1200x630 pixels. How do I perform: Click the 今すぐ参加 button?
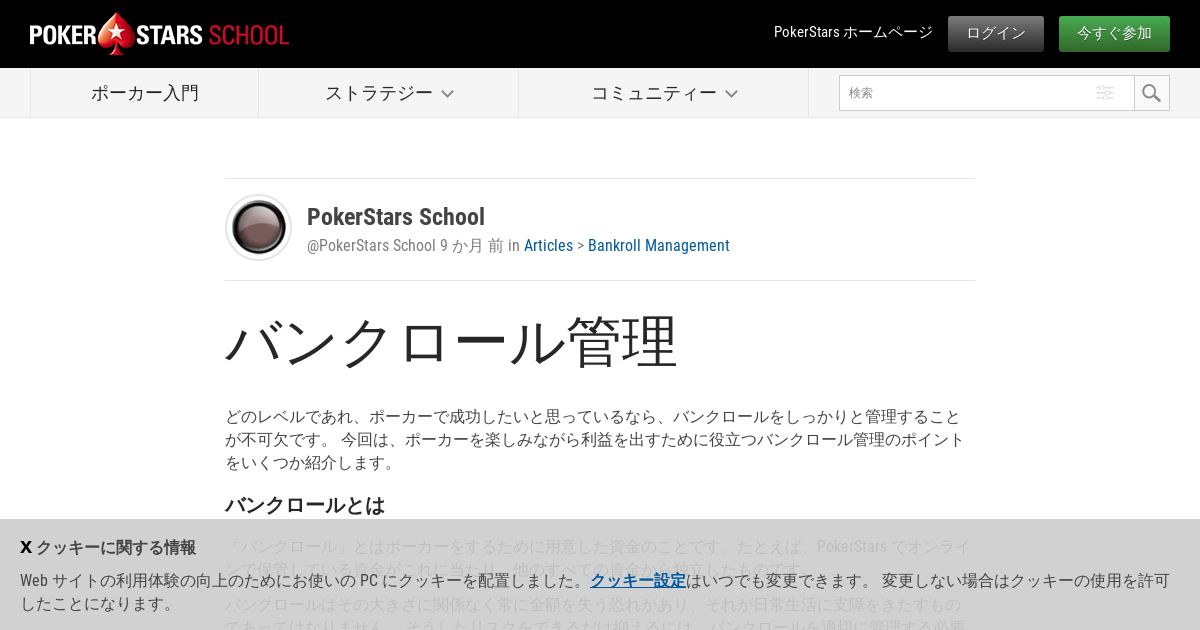(1114, 34)
